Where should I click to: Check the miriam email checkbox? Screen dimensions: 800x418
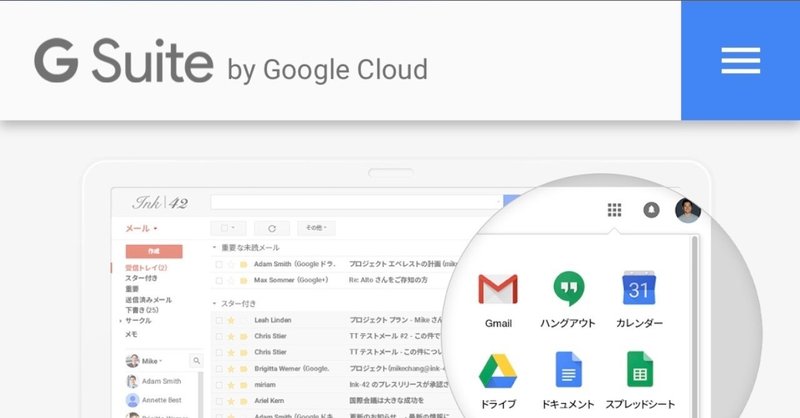pos(219,385)
